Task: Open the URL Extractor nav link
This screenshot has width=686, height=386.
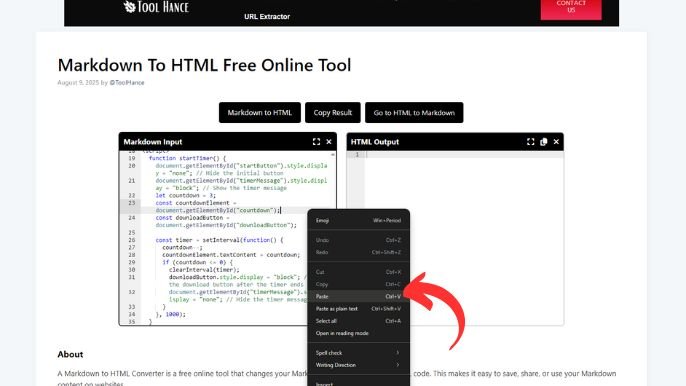Action: [x=267, y=17]
